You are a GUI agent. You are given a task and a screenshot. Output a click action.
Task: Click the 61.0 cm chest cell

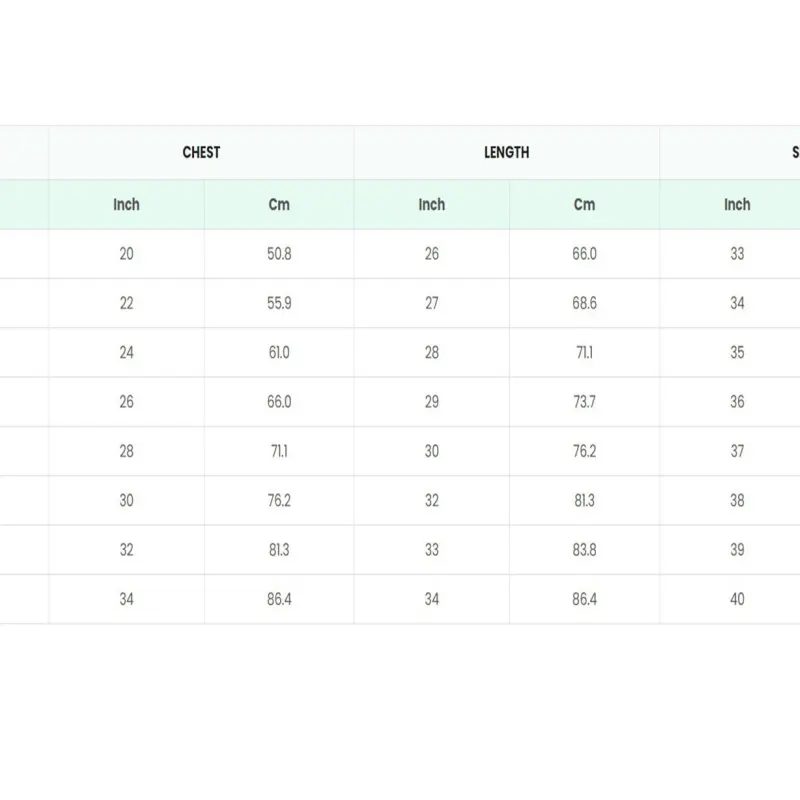tap(279, 352)
